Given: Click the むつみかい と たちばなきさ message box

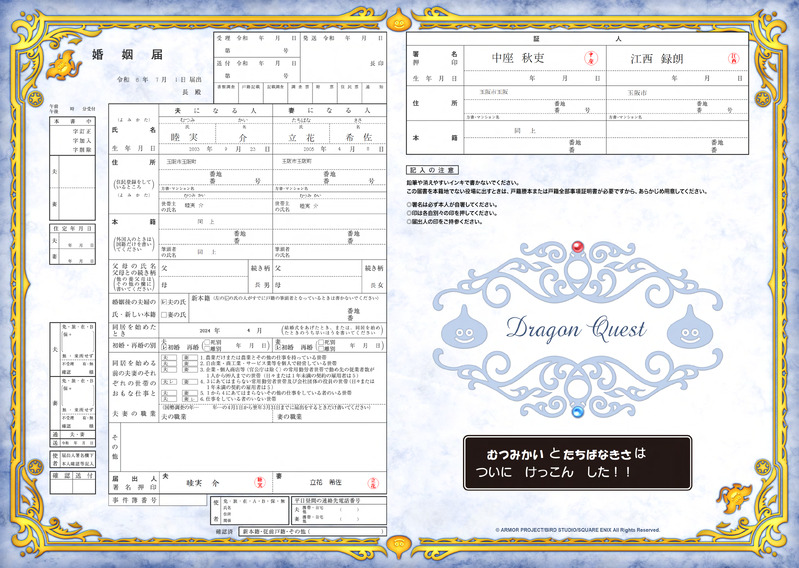Looking at the screenshot, I should (x=577, y=463).
